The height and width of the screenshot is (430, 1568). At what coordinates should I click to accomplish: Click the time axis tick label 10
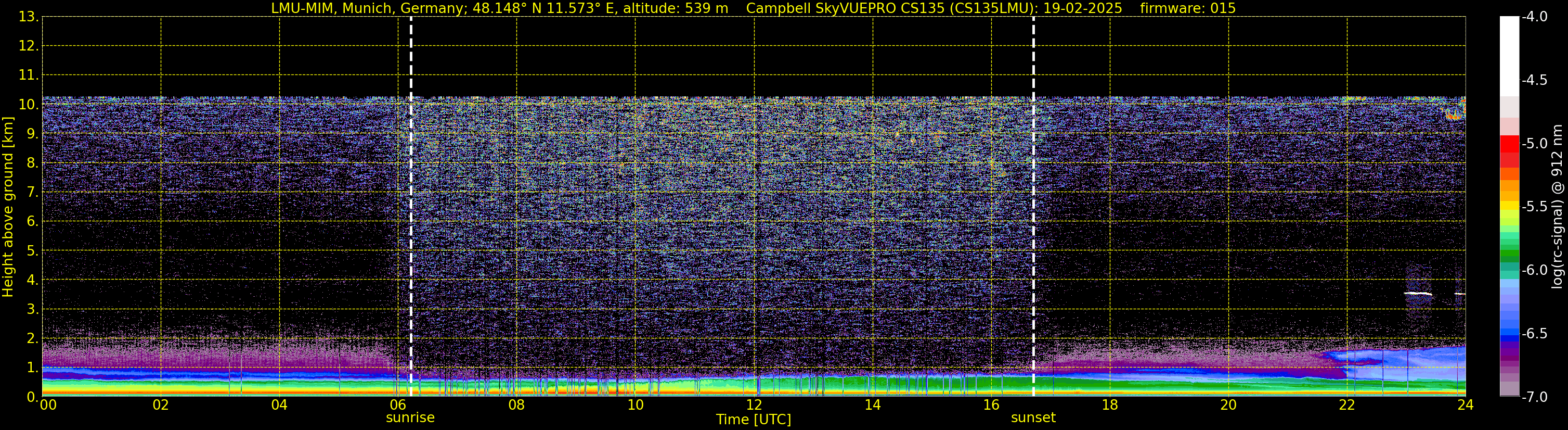pos(636,405)
